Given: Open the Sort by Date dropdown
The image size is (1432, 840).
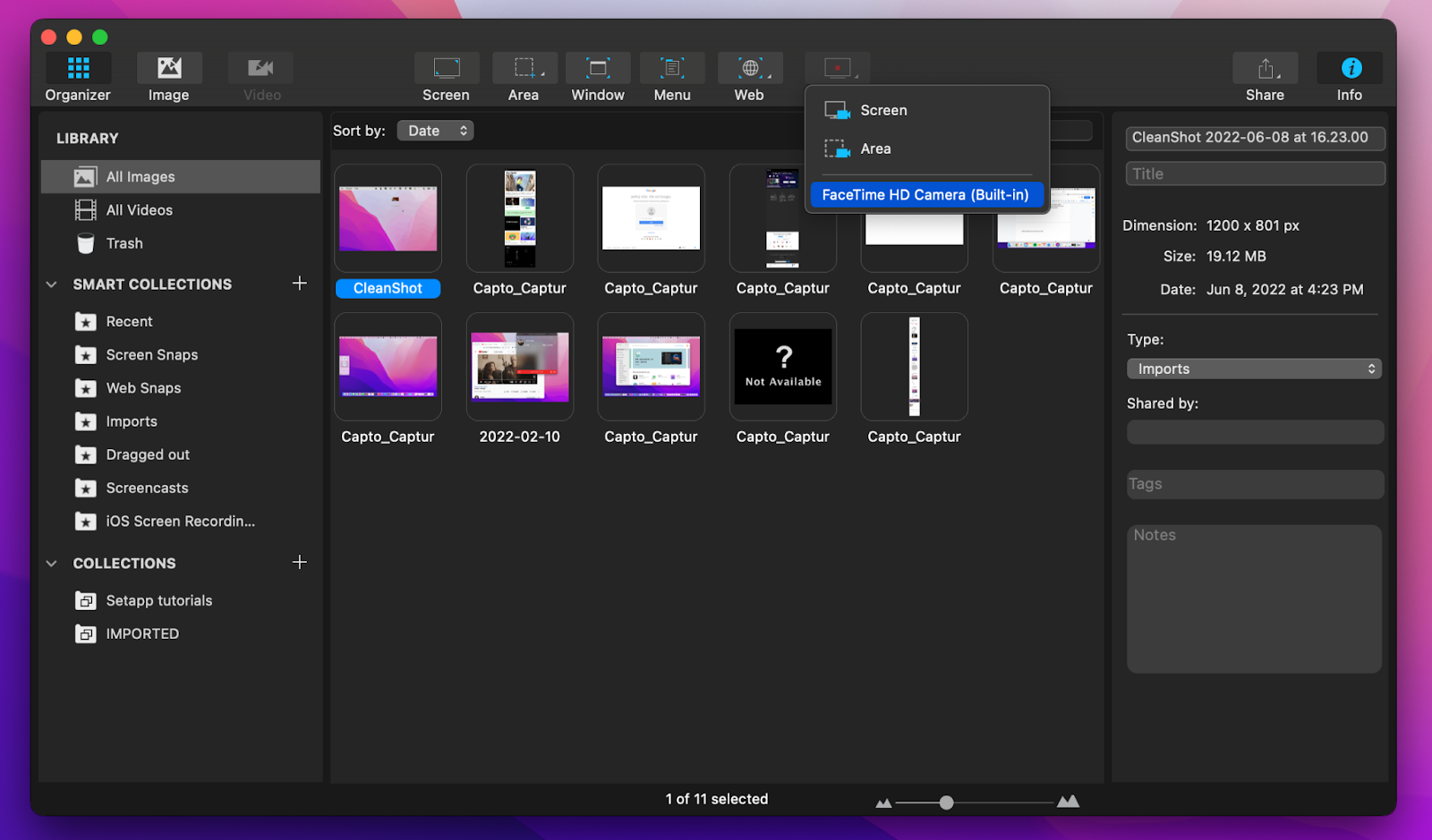Looking at the screenshot, I should [435, 130].
